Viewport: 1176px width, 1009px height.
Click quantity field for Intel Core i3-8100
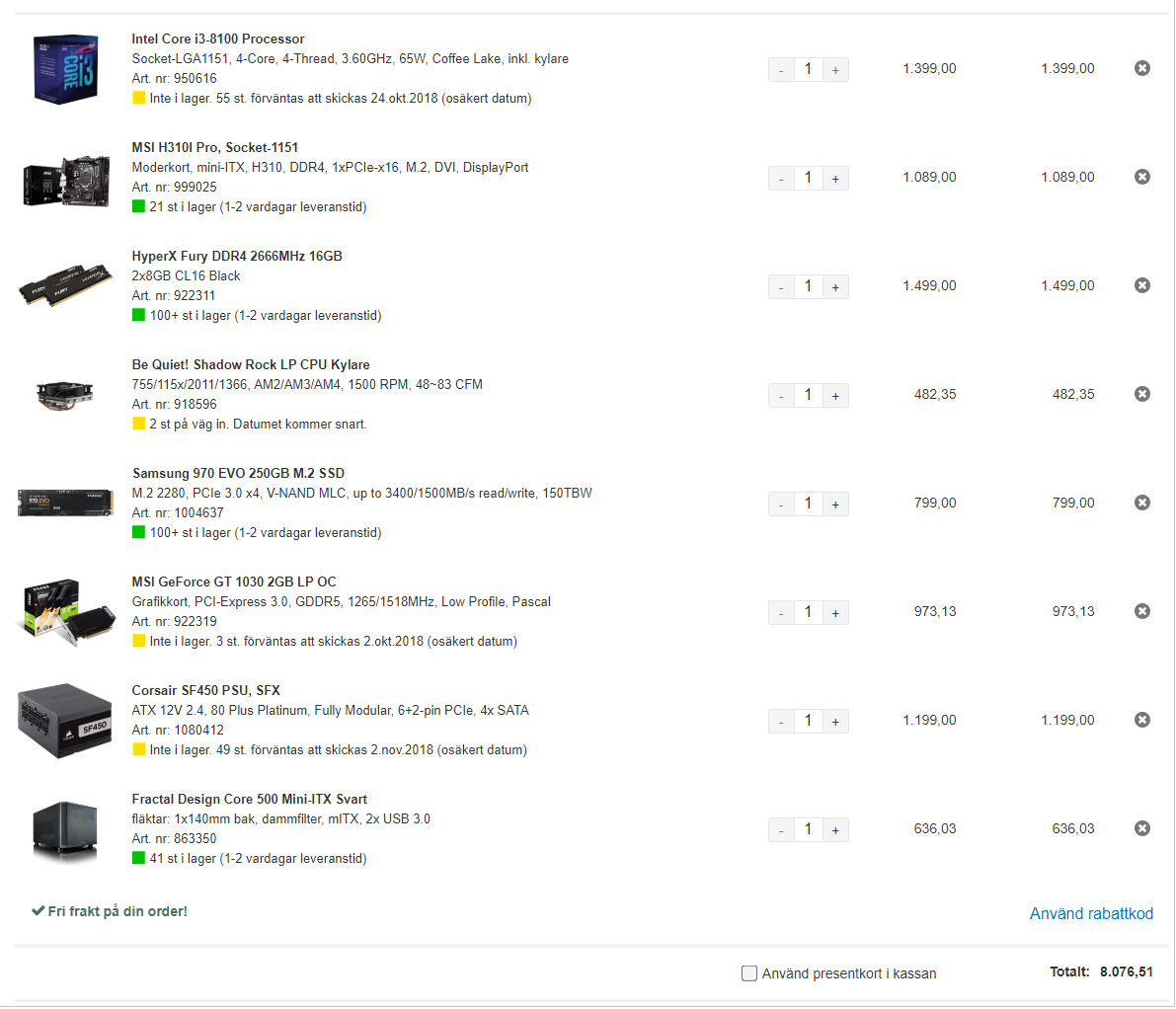click(808, 70)
